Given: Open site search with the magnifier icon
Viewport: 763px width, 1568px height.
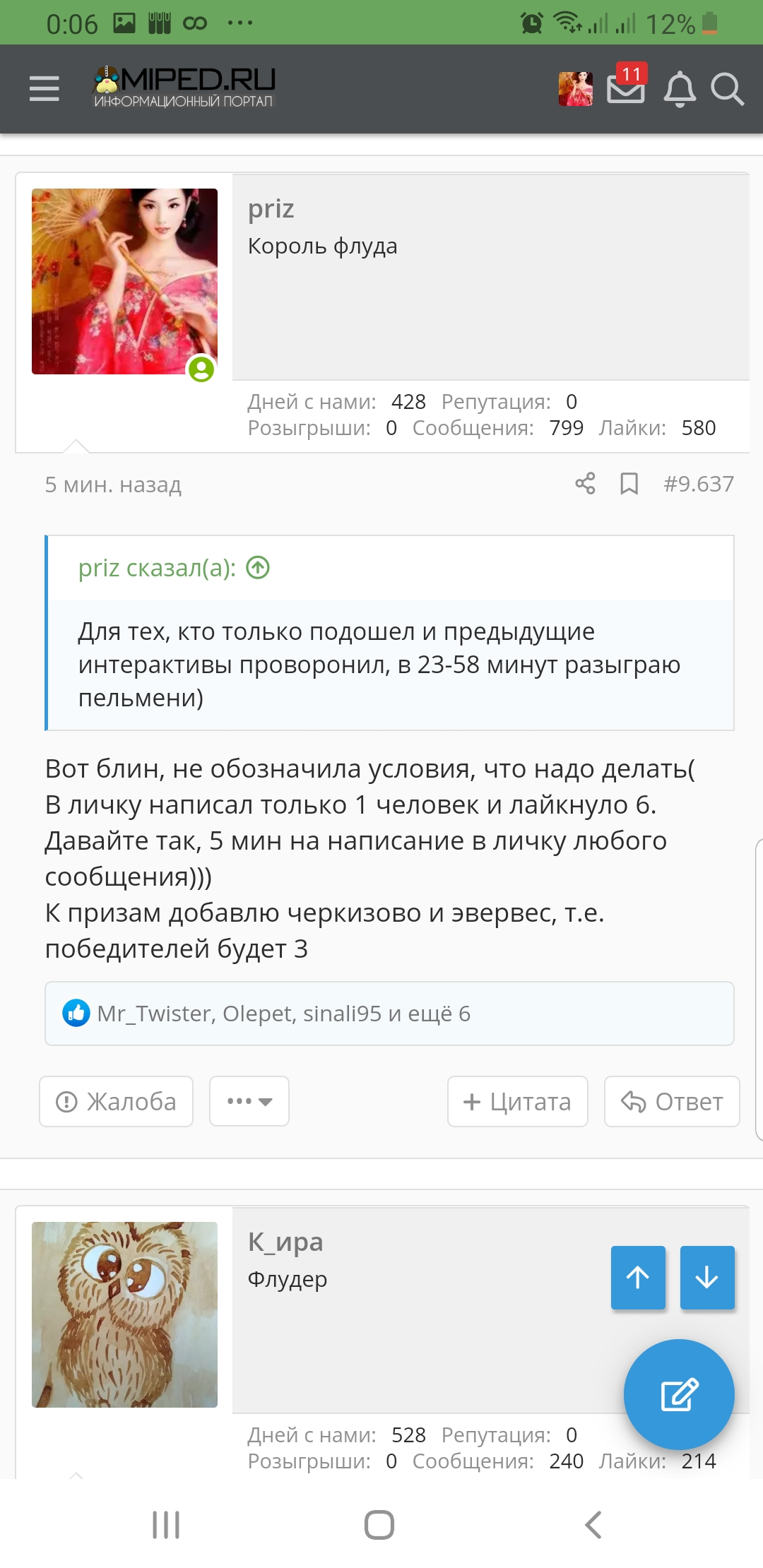Looking at the screenshot, I should coord(727,90).
